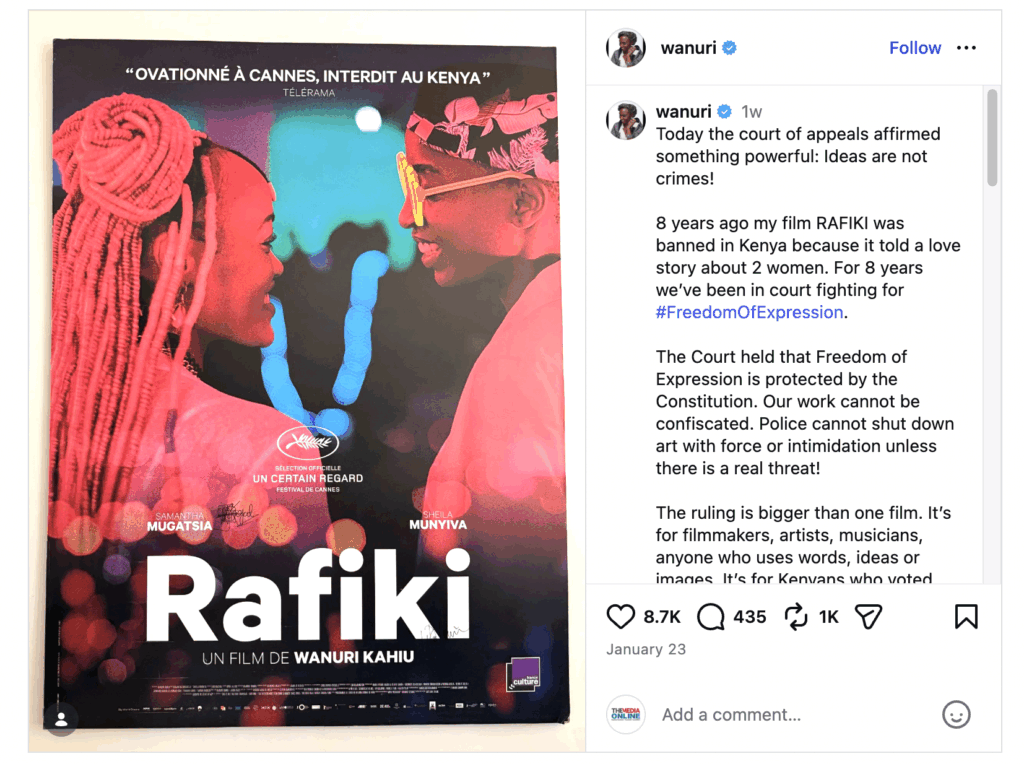The width and height of the screenshot is (1024, 764).
Task: Show tagged people icon on the poster
Action: [61, 719]
